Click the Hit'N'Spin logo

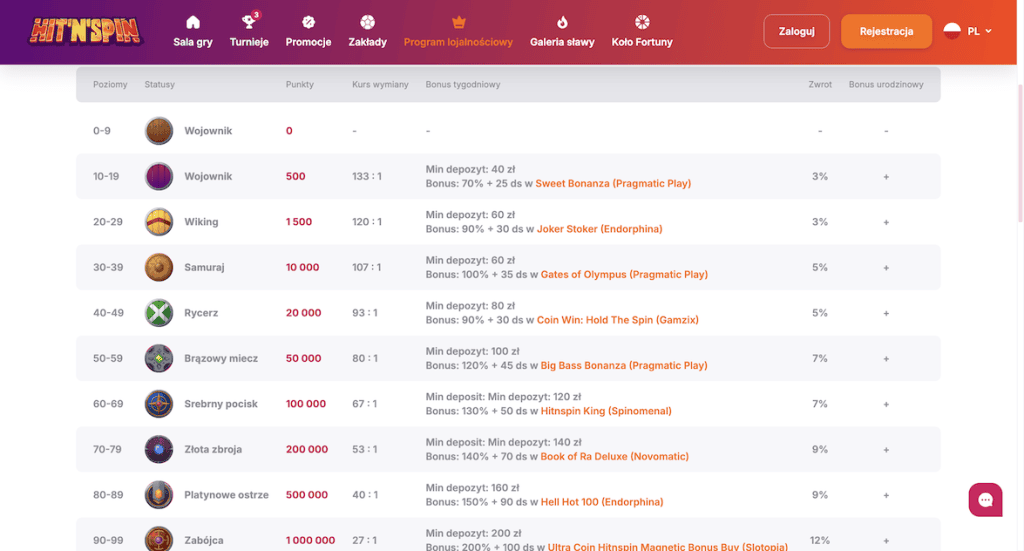click(x=85, y=31)
